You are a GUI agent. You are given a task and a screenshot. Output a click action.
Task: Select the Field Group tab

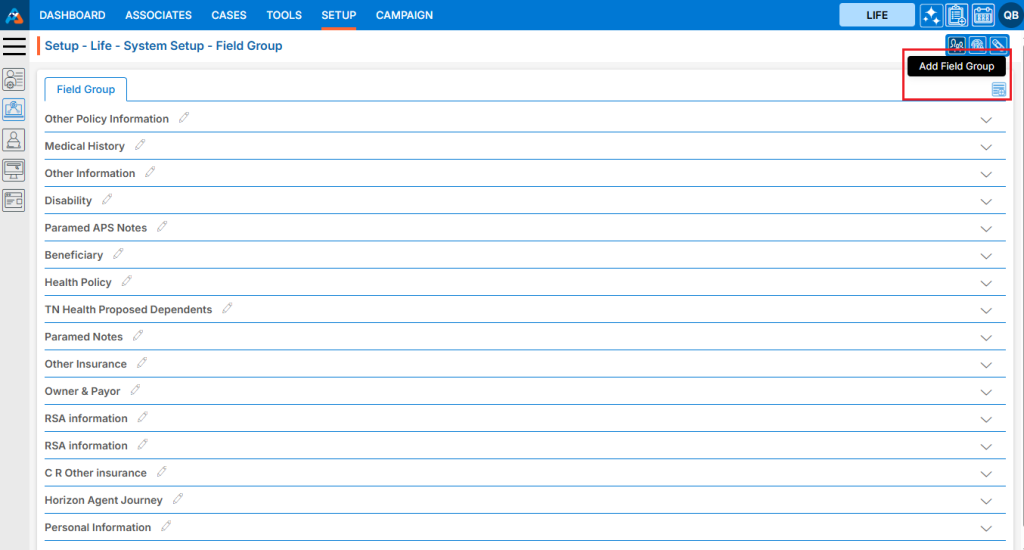[x=86, y=89]
